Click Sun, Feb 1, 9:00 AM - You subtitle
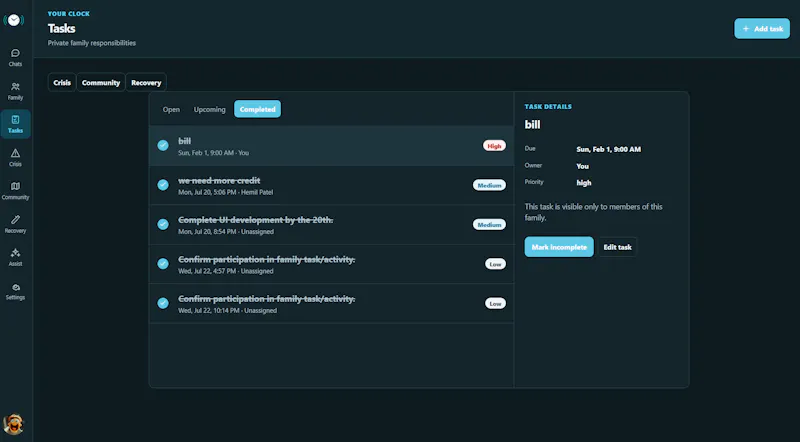 pos(213,153)
